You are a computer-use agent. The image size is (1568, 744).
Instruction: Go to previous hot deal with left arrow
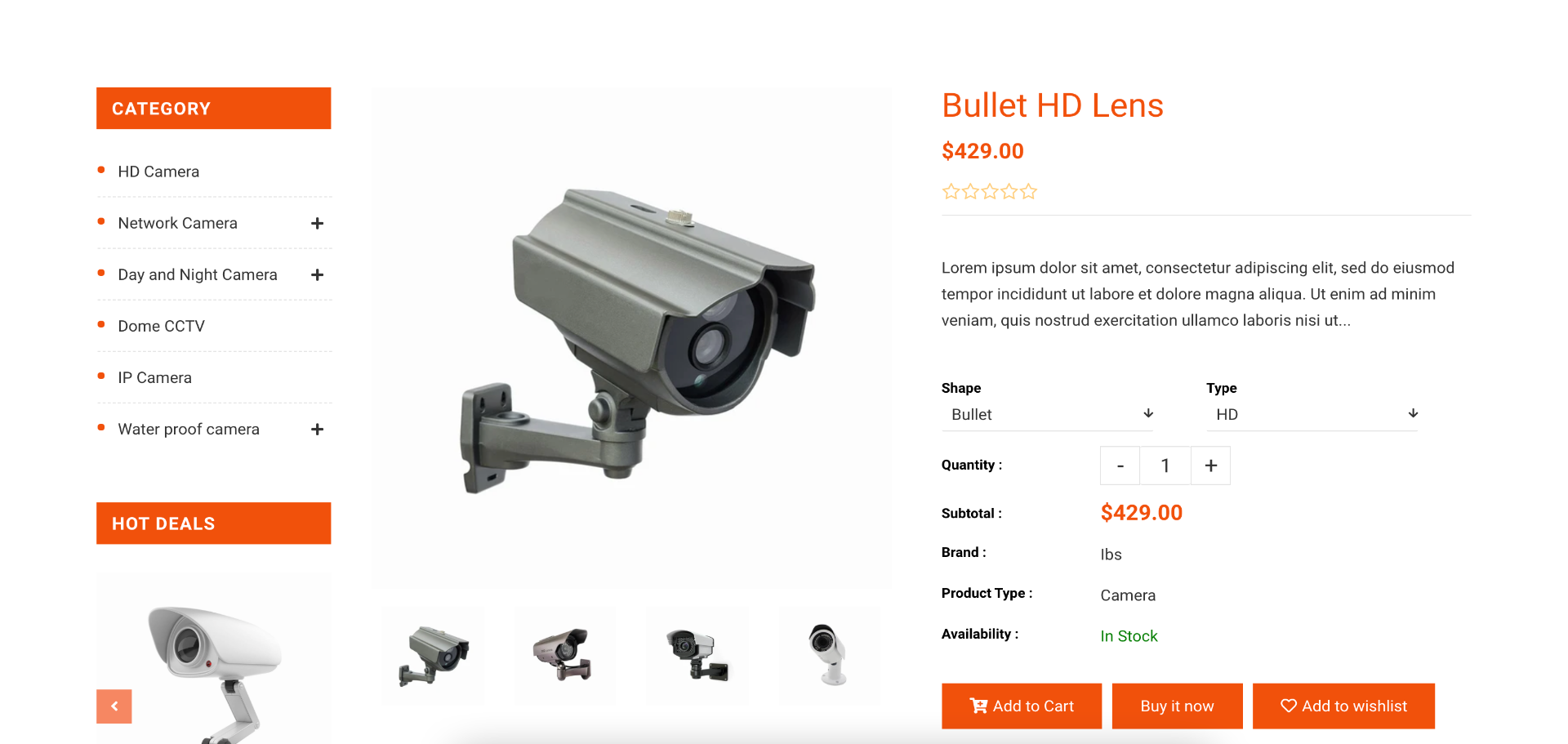click(114, 706)
